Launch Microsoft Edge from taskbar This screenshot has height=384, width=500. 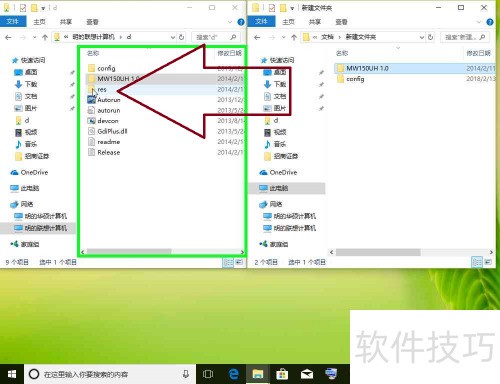[x=234, y=374]
